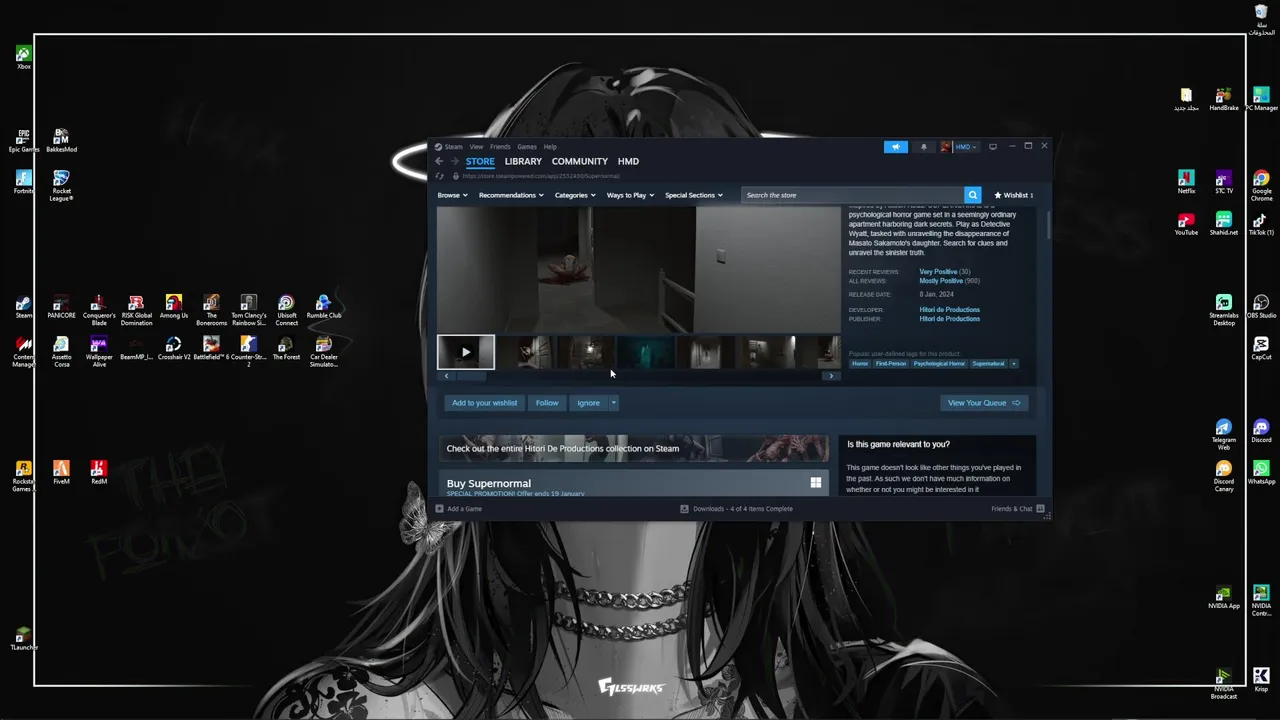Screen dimensions: 1280x720
Task: Click the store search magnifier button
Action: tap(972, 195)
